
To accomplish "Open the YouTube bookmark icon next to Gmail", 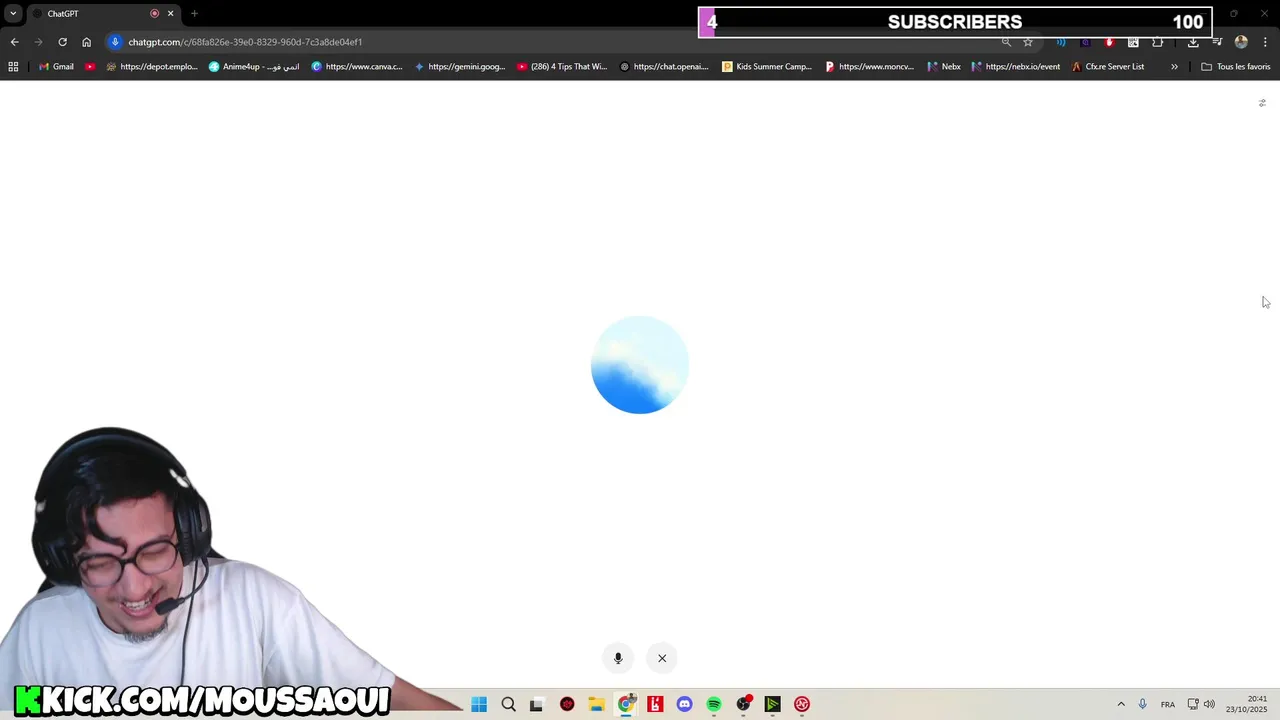I will click(90, 67).
